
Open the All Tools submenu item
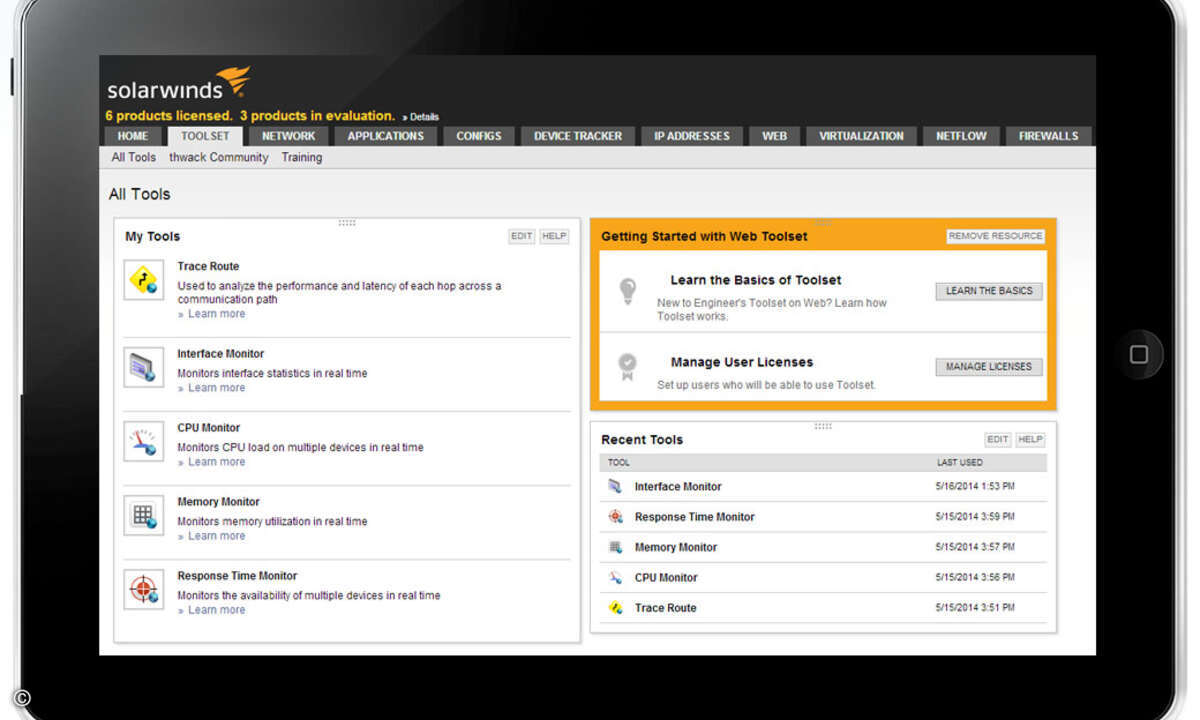click(x=134, y=157)
